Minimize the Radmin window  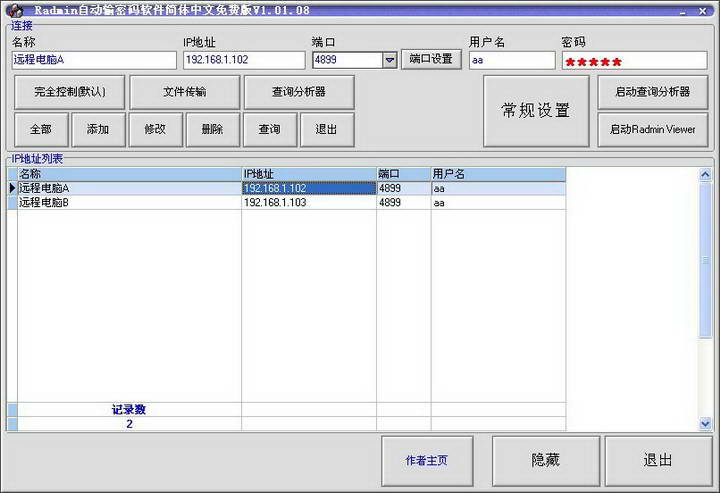click(683, 11)
